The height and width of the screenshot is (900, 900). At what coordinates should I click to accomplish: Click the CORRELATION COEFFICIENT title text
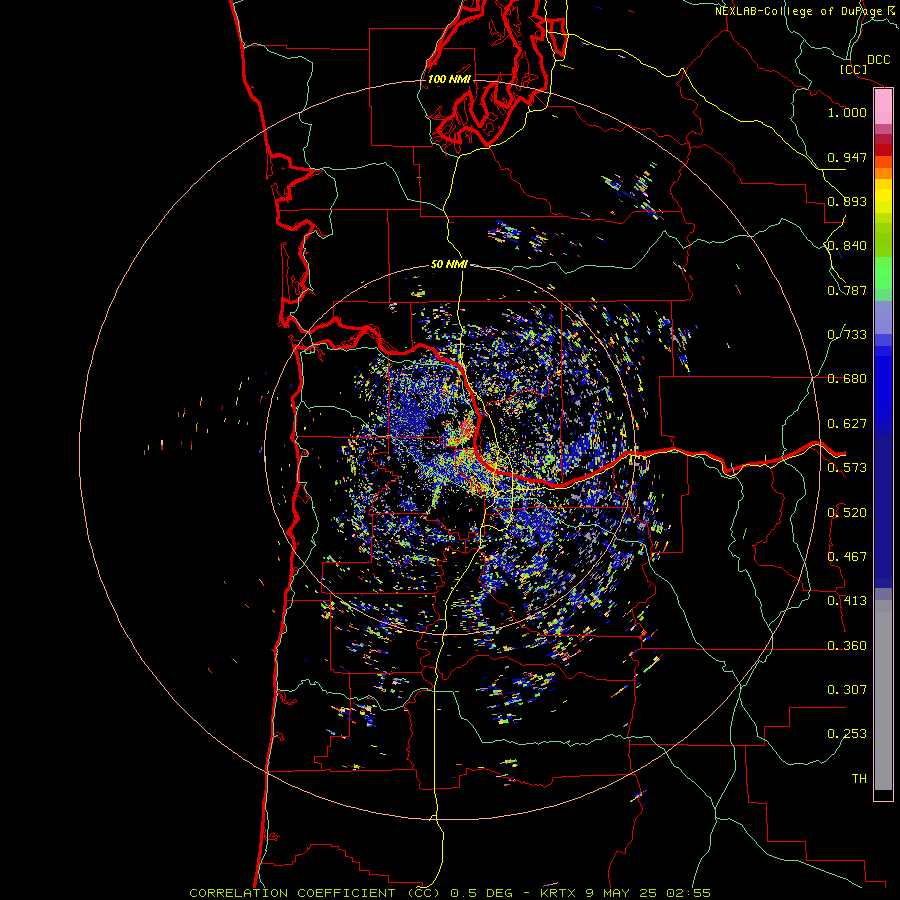point(292,893)
